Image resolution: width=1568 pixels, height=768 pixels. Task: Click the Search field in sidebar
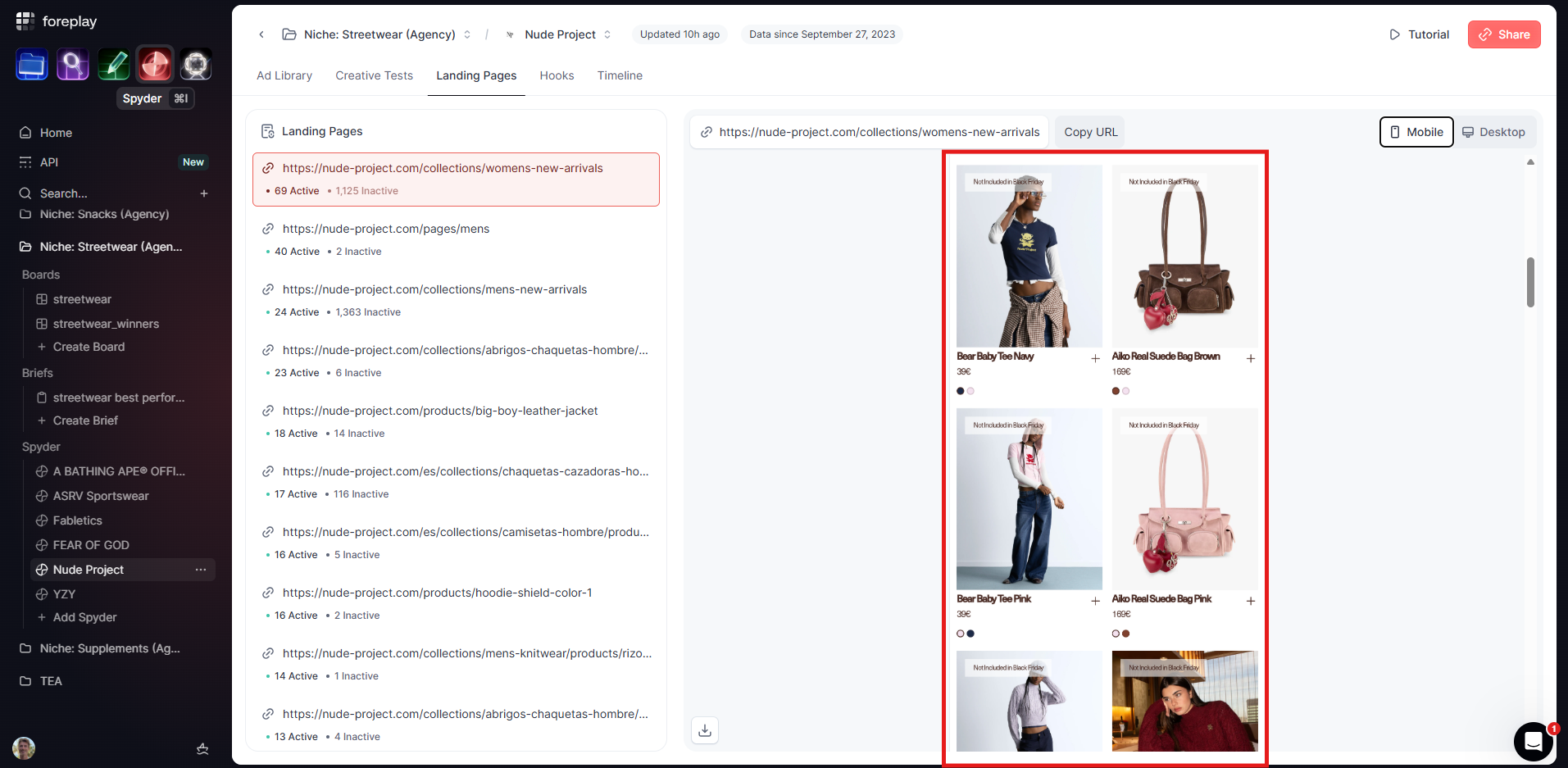click(64, 193)
